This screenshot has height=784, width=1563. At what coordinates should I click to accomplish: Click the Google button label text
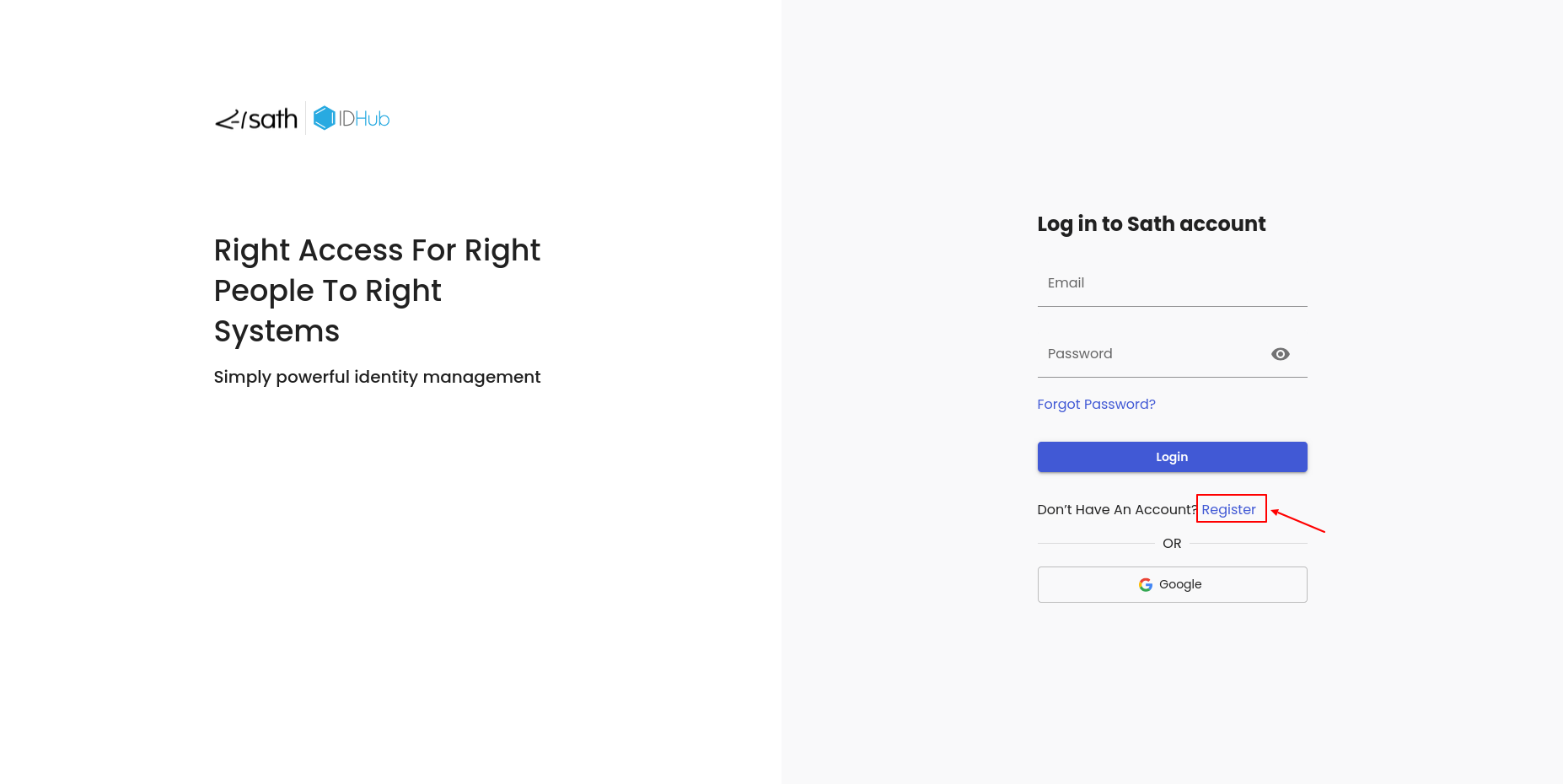pos(1180,585)
